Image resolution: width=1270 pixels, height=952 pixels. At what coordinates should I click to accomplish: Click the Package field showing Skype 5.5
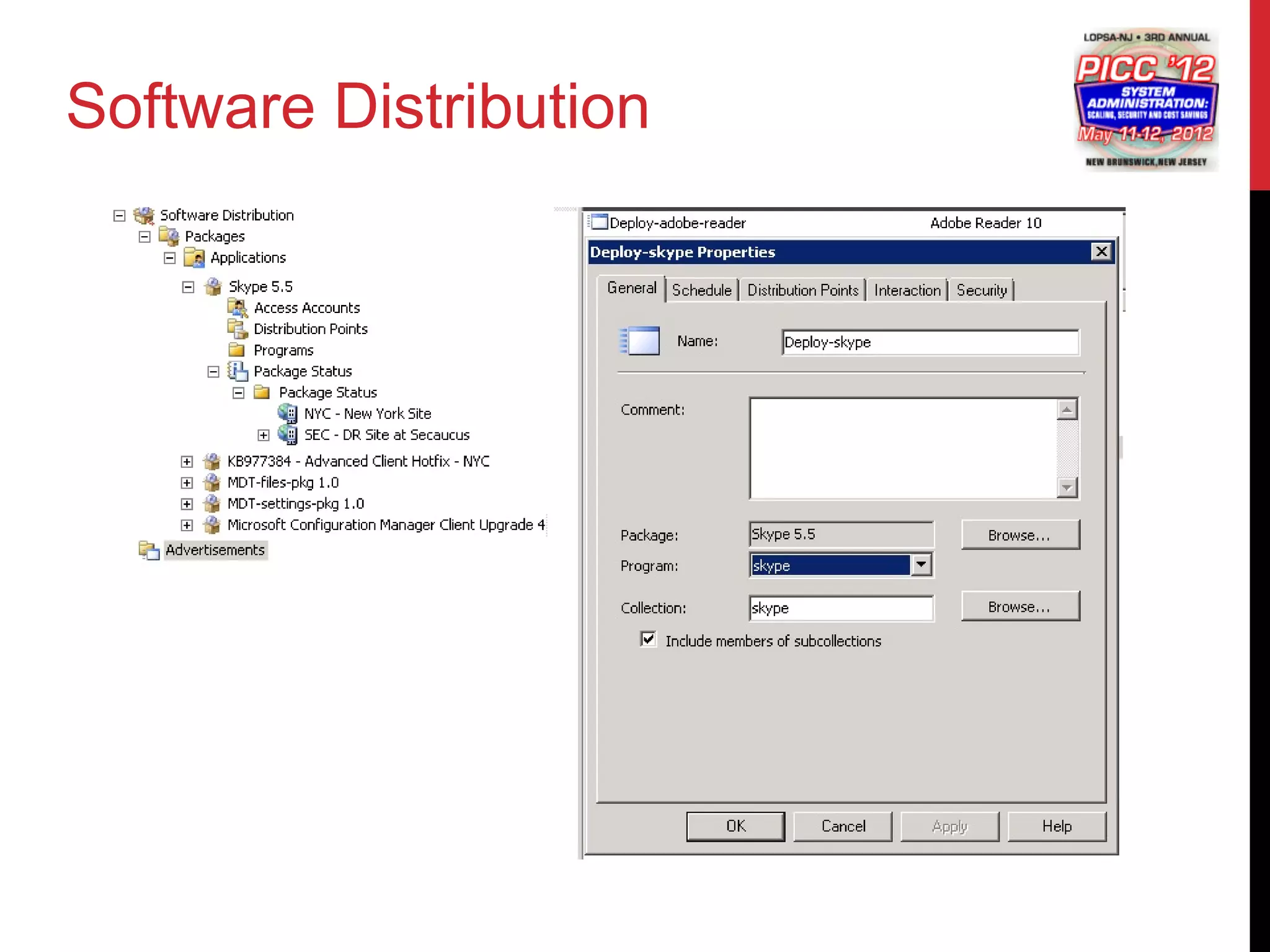coord(841,534)
